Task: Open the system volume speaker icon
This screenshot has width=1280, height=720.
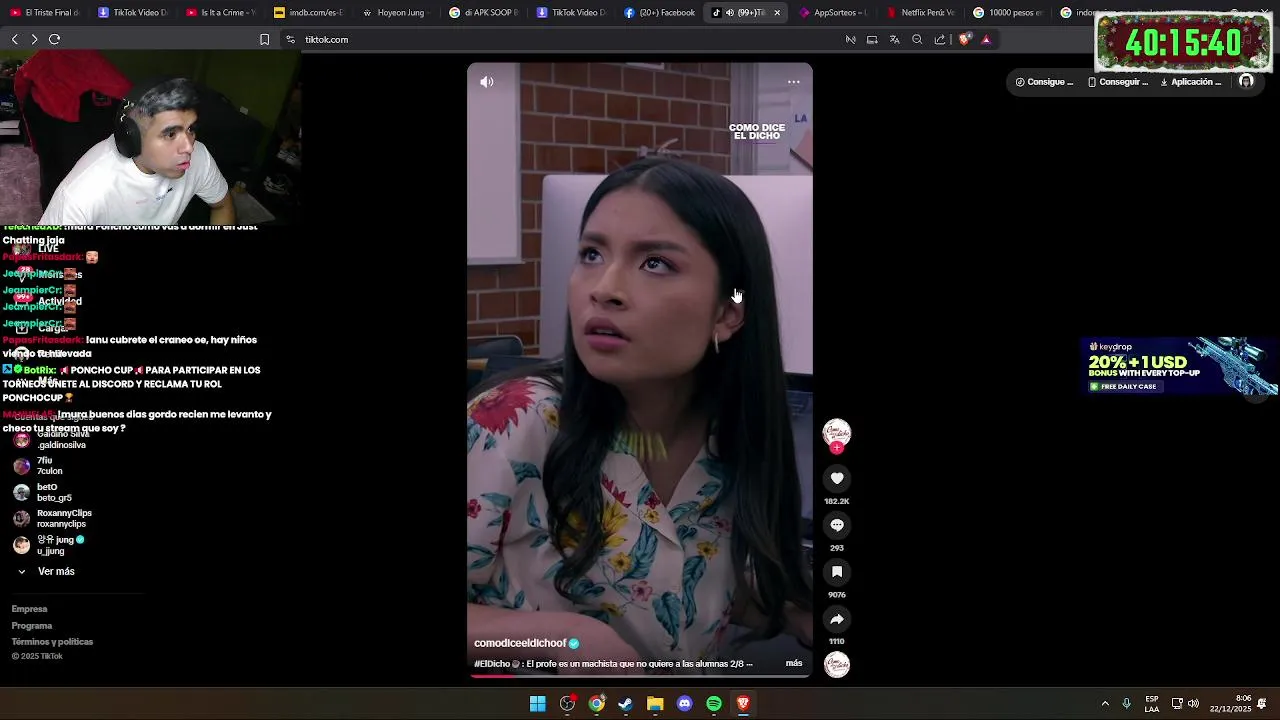Action: tap(1193, 703)
